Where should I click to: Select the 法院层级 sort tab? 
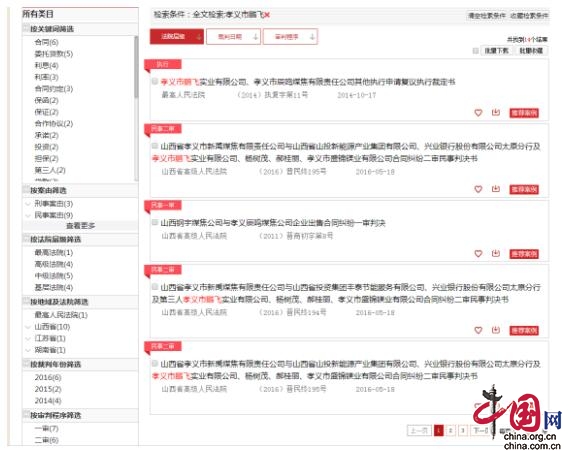pyautogui.click(x=177, y=37)
